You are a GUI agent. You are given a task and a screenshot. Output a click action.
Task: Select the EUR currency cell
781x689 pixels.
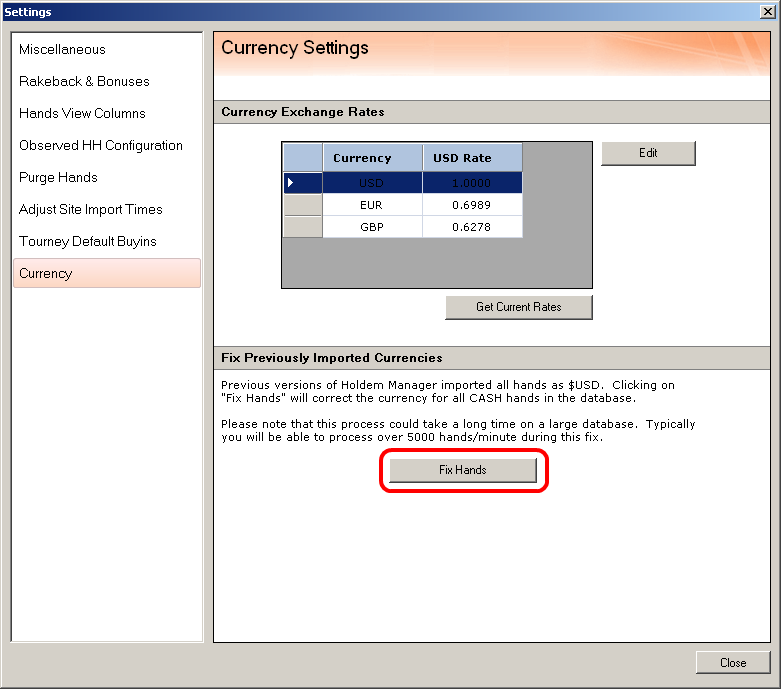point(372,205)
